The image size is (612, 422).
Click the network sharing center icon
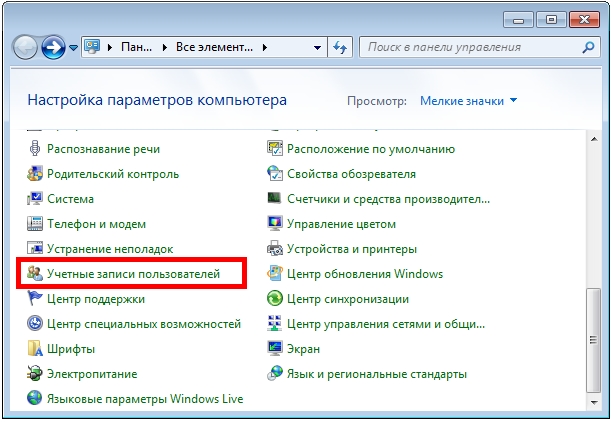pos(275,324)
